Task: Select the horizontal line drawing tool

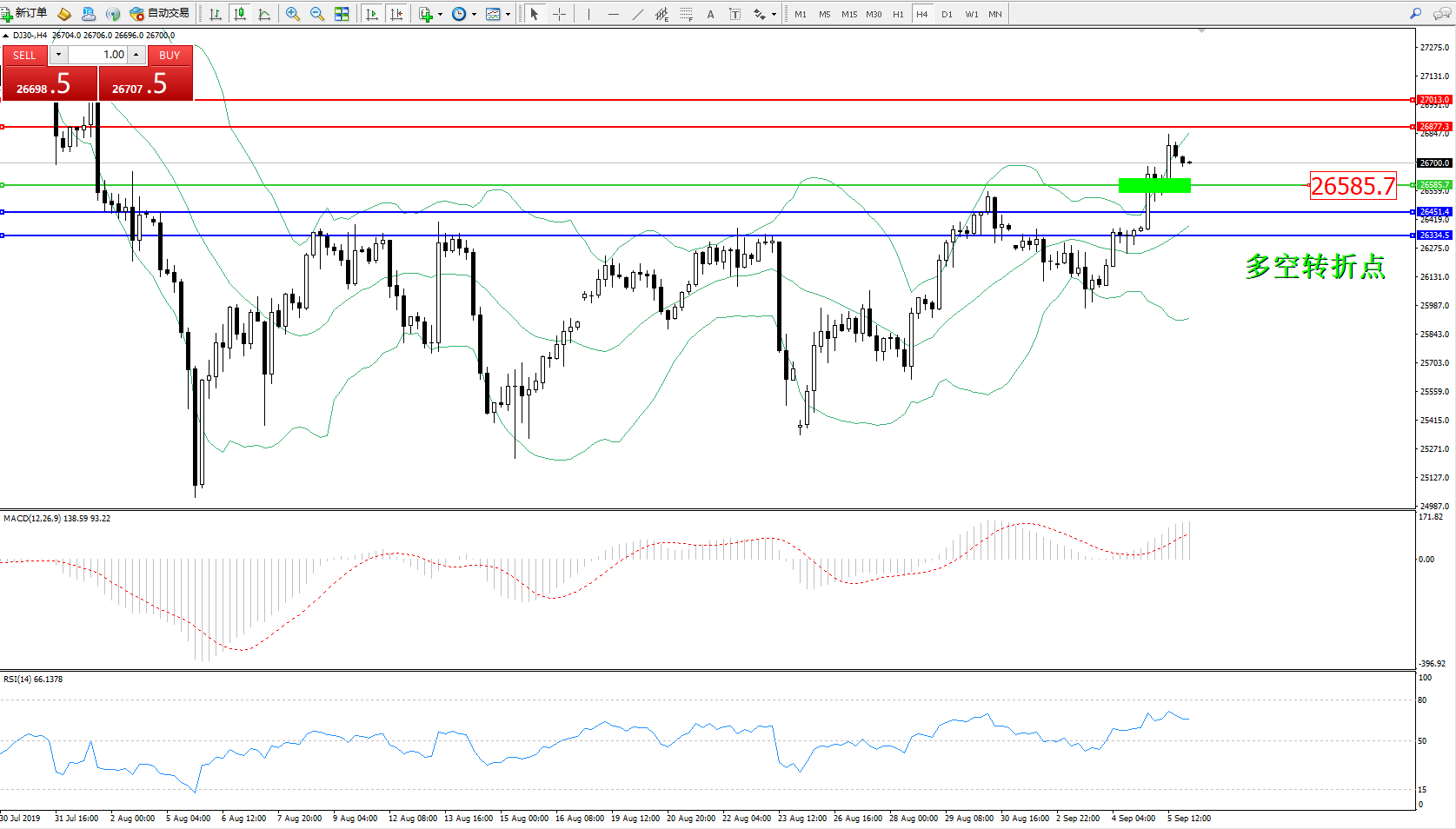Action: coord(614,14)
